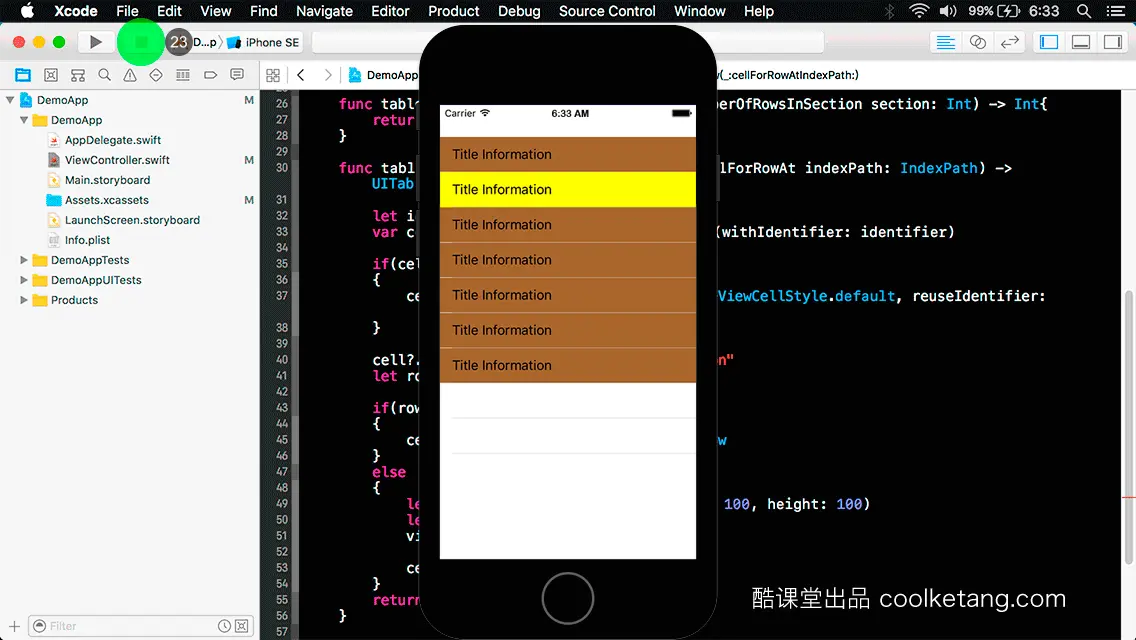1136x640 pixels.
Task: Open the Source Control menu
Action: coord(607,11)
